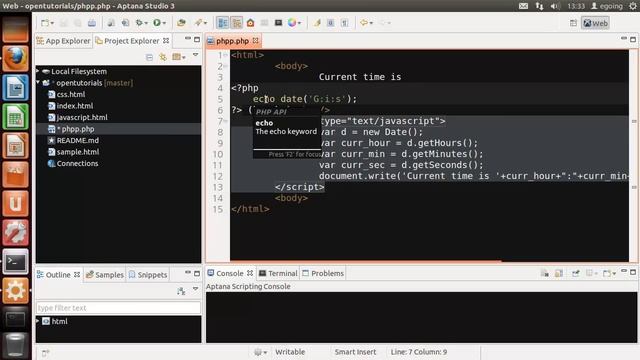Toggle Link with Editor in Project Explorer
The height and width of the screenshot is (360, 640).
[163, 57]
